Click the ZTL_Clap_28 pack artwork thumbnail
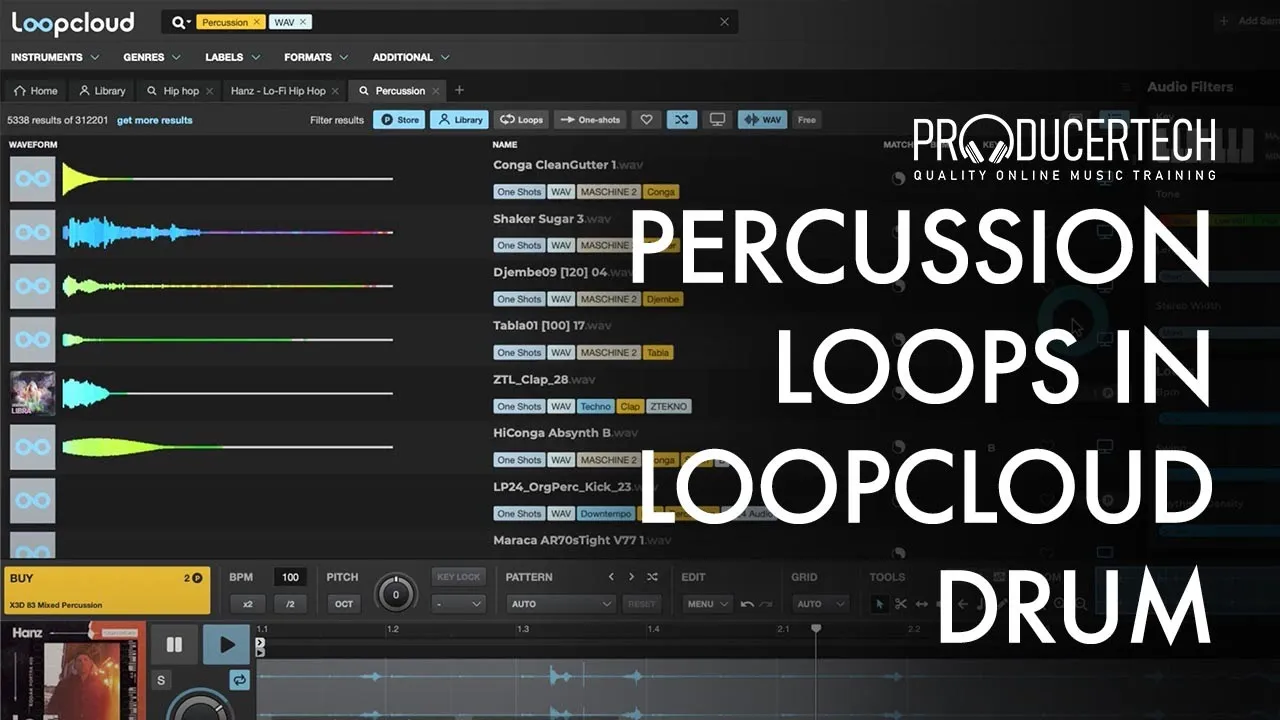1280x720 pixels. [32, 393]
